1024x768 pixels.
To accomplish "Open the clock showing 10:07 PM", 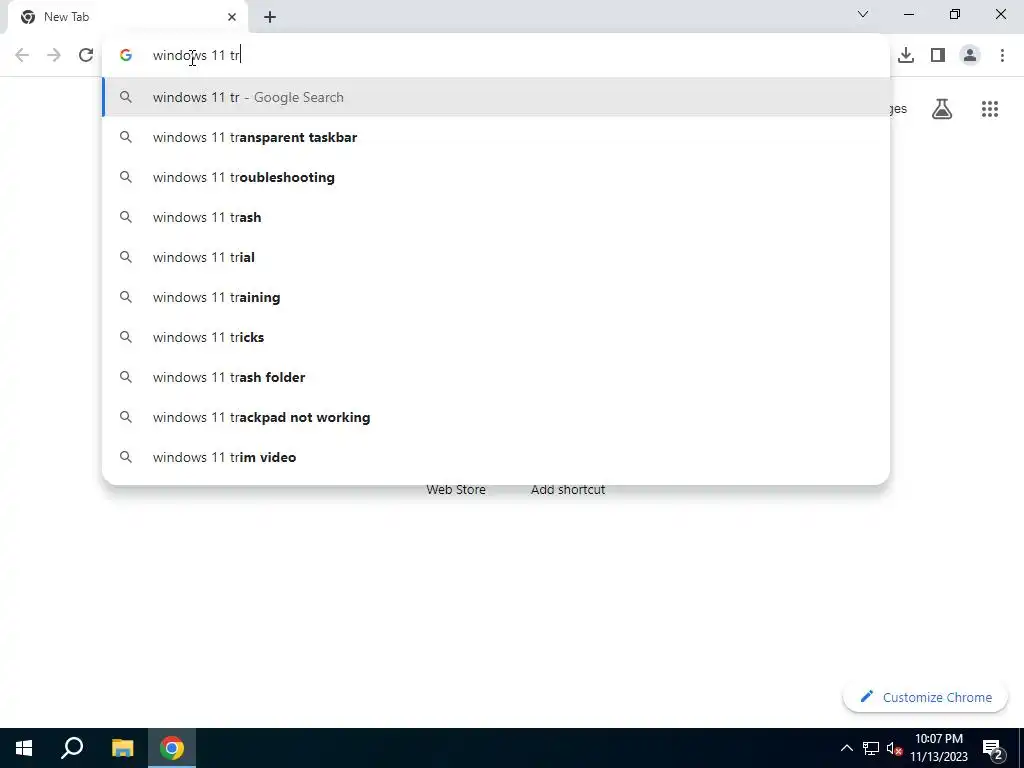I will [x=939, y=748].
